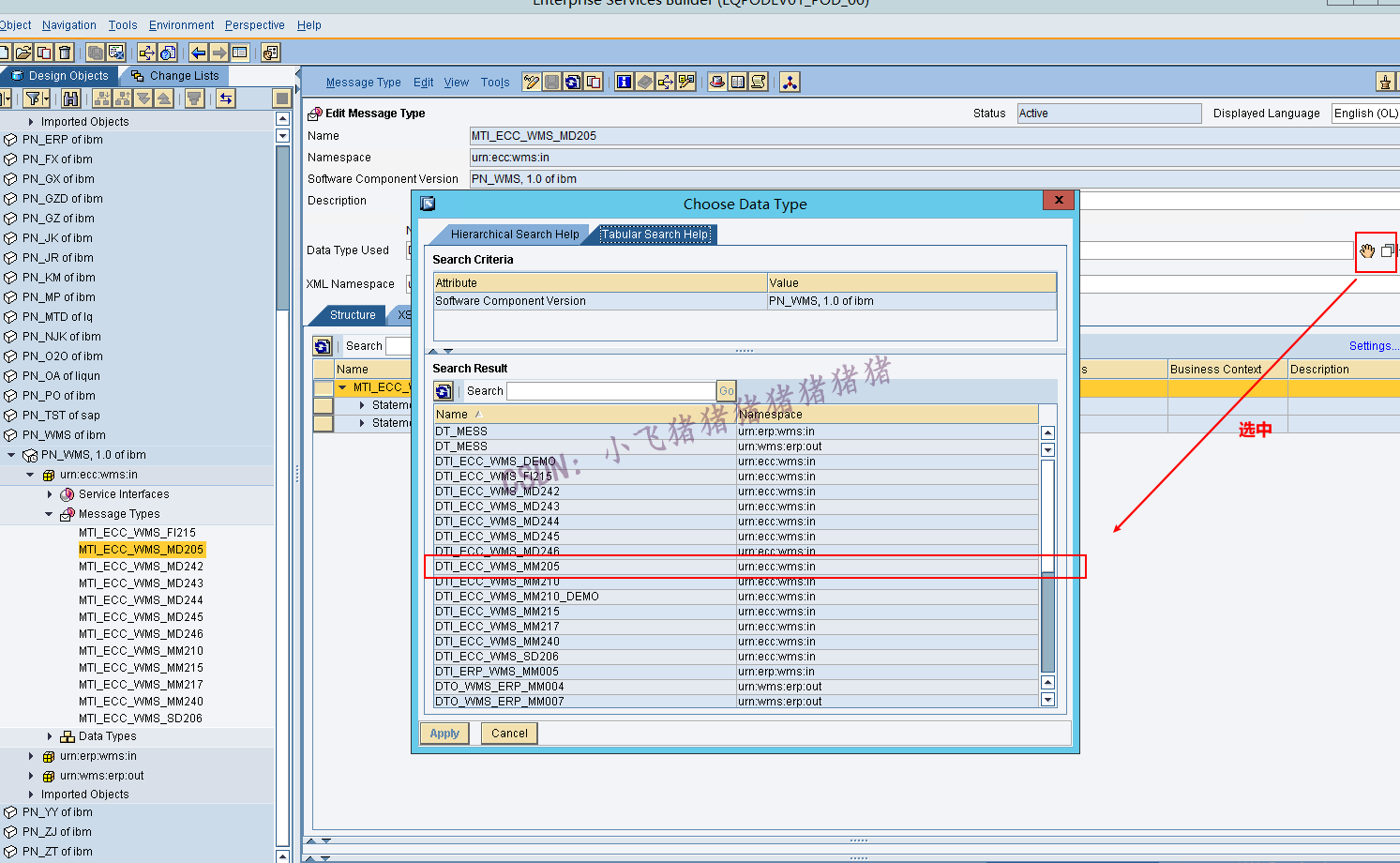Image resolution: width=1400 pixels, height=863 pixels.
Task: Click the refresh icon beside Search Result search
Action: 444,391
